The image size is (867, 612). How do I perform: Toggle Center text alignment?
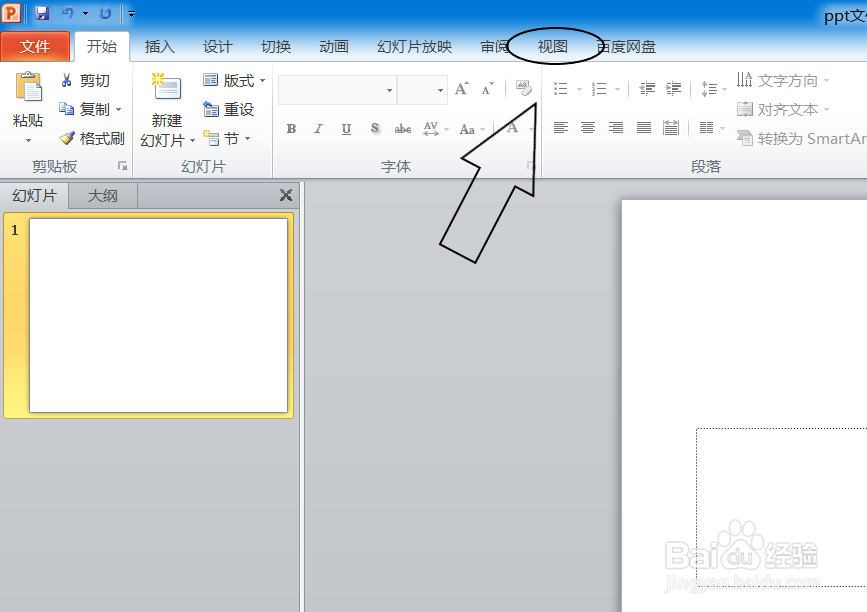(x=588, y=128)
